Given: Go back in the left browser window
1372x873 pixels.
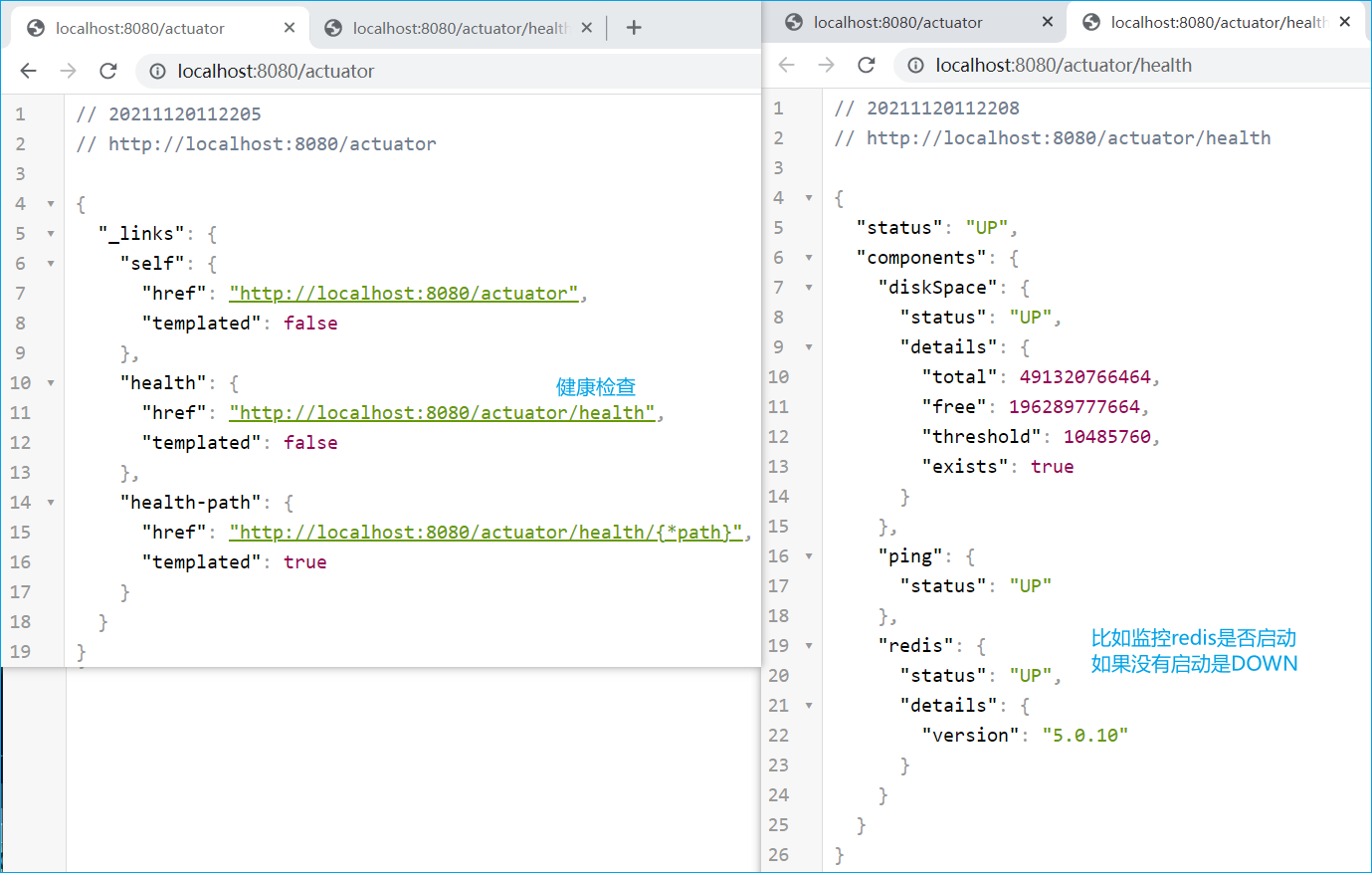Looking at the screenshot, I should click(28, 71).
